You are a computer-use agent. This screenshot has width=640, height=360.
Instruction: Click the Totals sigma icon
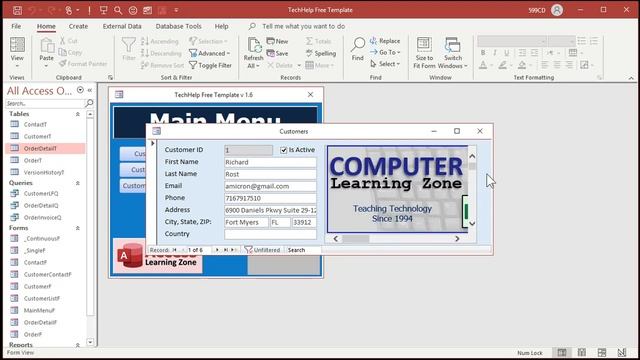click(309, 41)
